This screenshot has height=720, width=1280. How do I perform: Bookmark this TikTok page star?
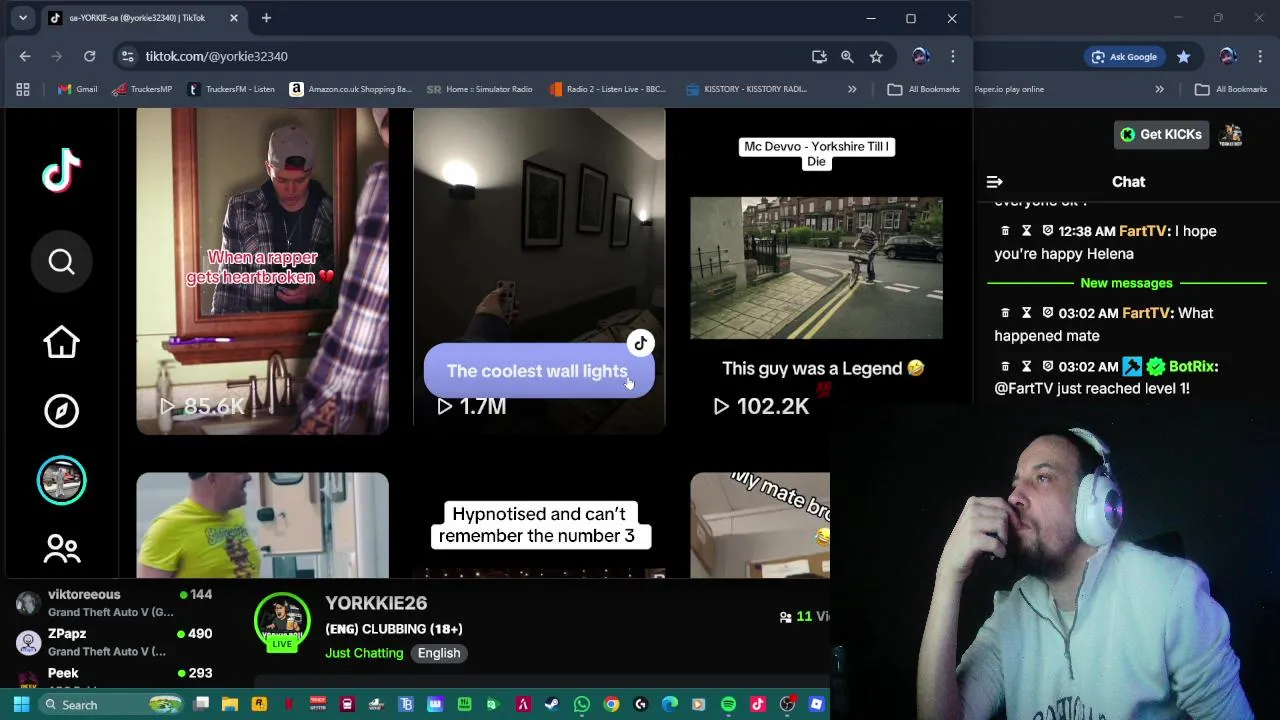[876, 57]
